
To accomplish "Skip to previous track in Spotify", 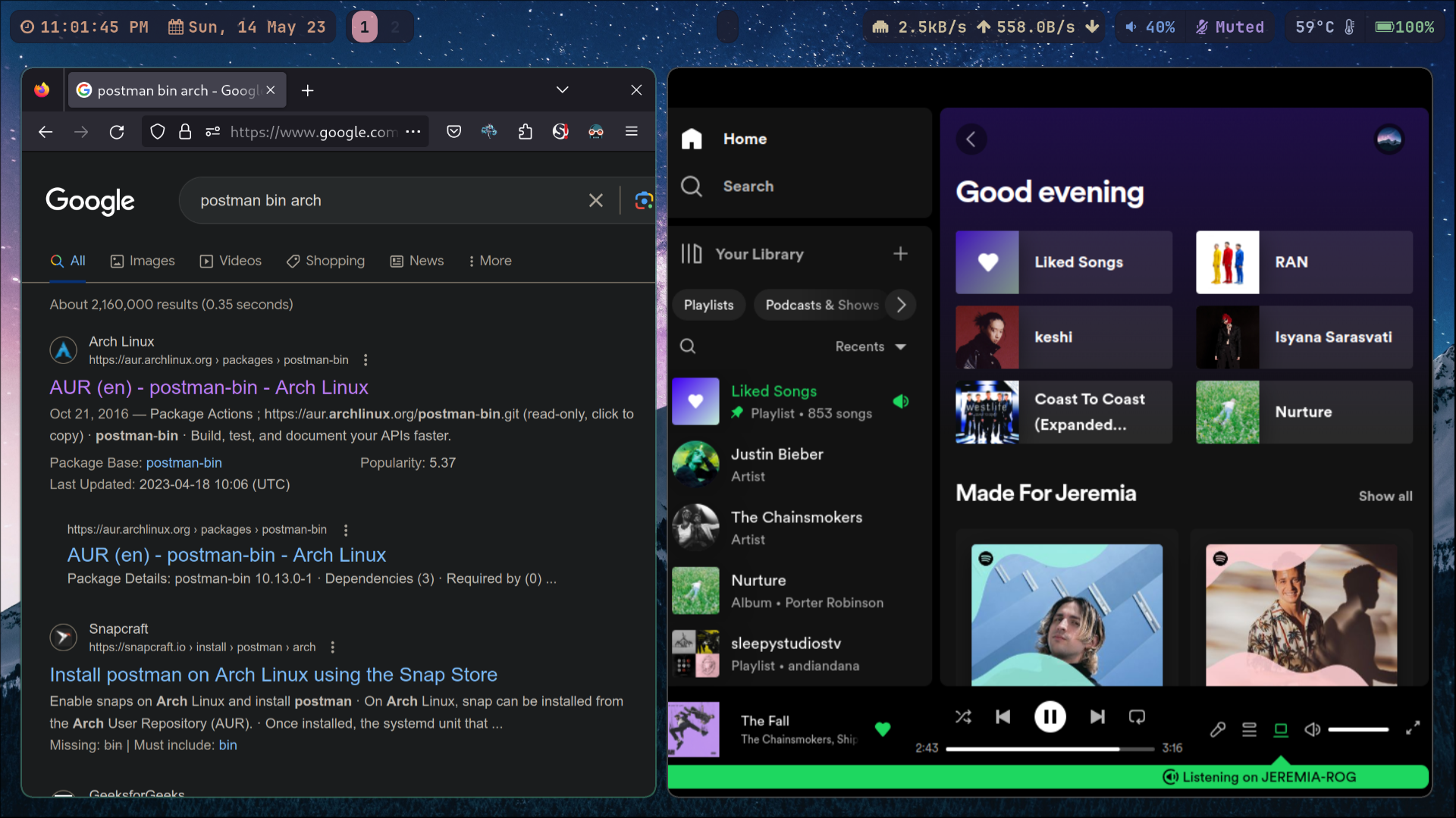I will click(1003, 717).
